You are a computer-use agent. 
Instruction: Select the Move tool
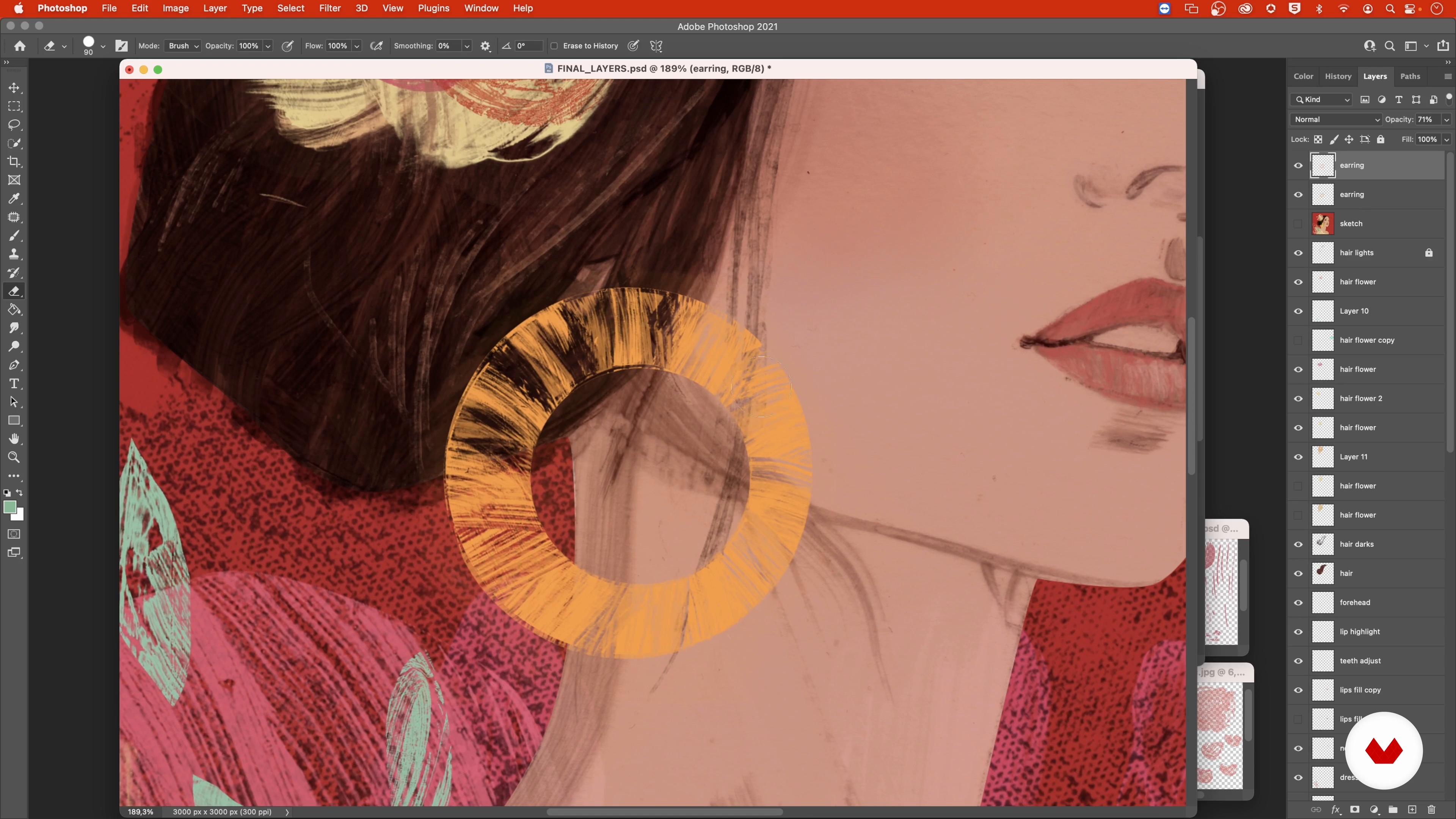pyautogui.click(x=14, y=88)
